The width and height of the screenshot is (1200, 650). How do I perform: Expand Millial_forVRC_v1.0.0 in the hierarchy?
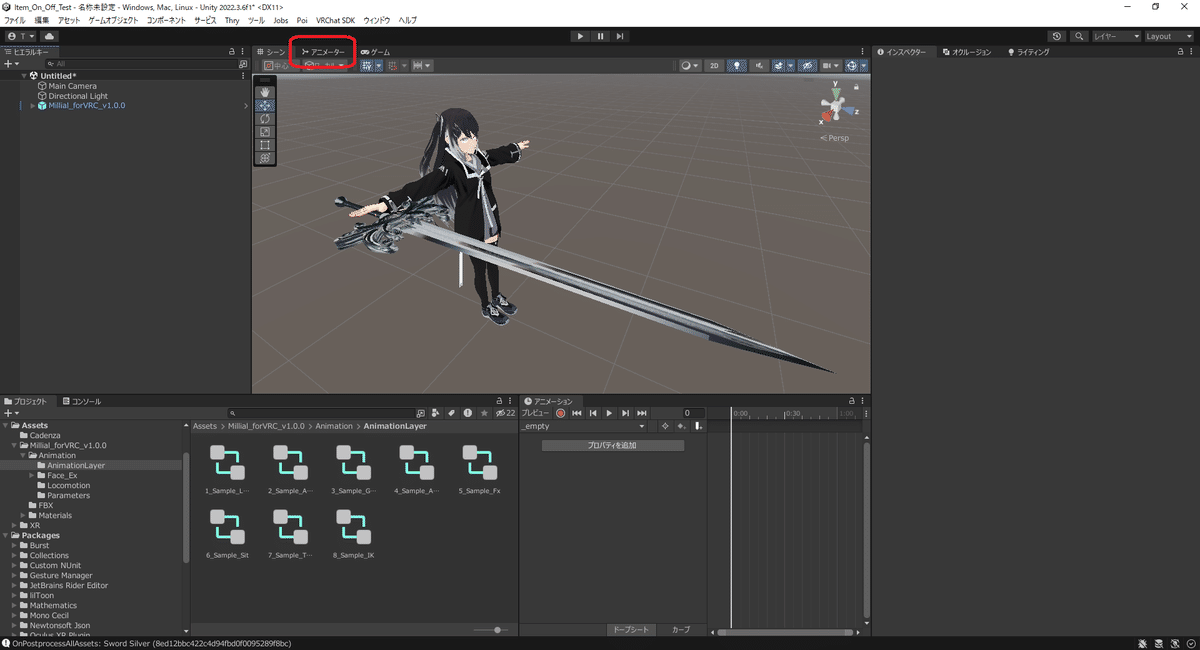pyautogui.click(x=32, y=106)
